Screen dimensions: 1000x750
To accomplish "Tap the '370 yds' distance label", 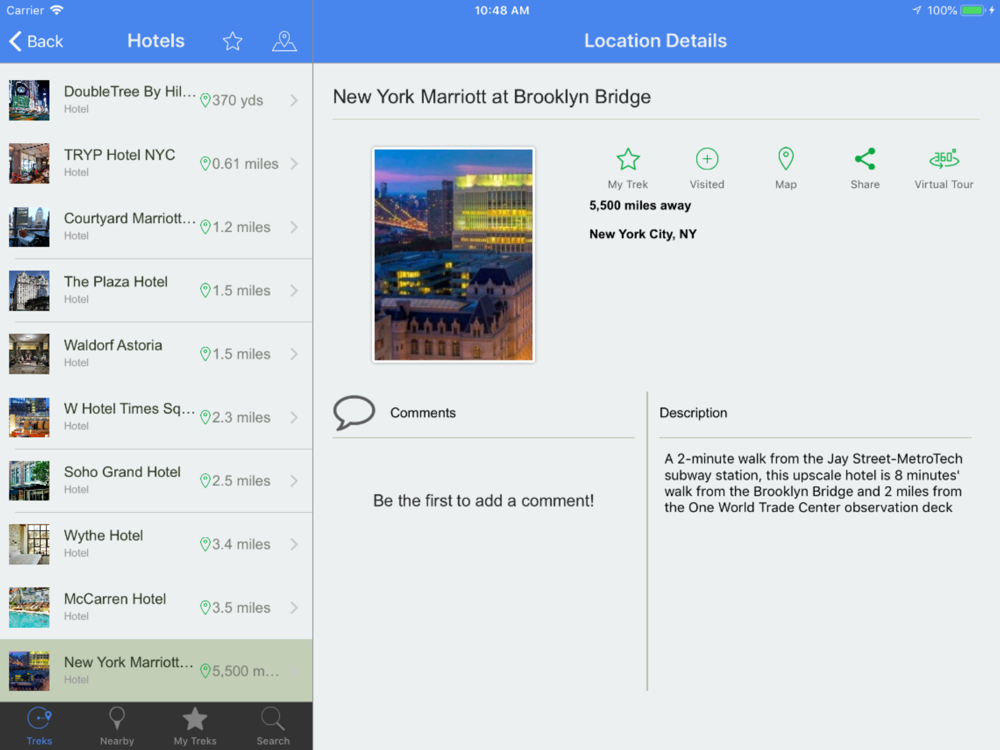I will (237, 101).
